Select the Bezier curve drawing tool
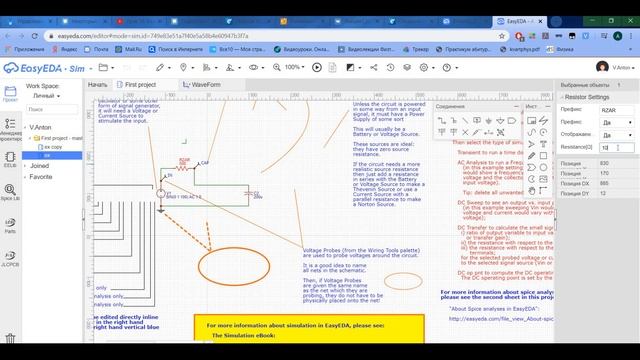The width and height of the screenshot is (640, 360). [531, 132]
